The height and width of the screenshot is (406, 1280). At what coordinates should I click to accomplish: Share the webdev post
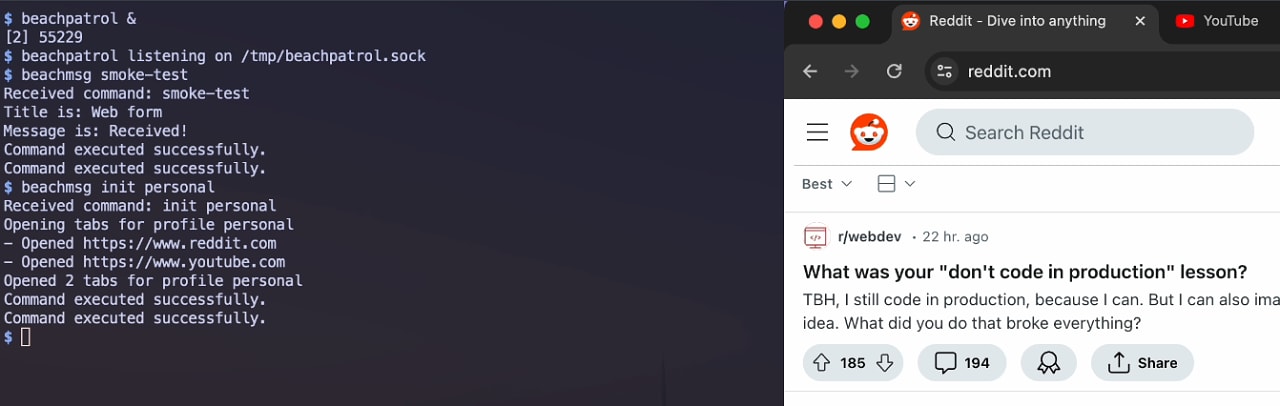[1142, 363]
